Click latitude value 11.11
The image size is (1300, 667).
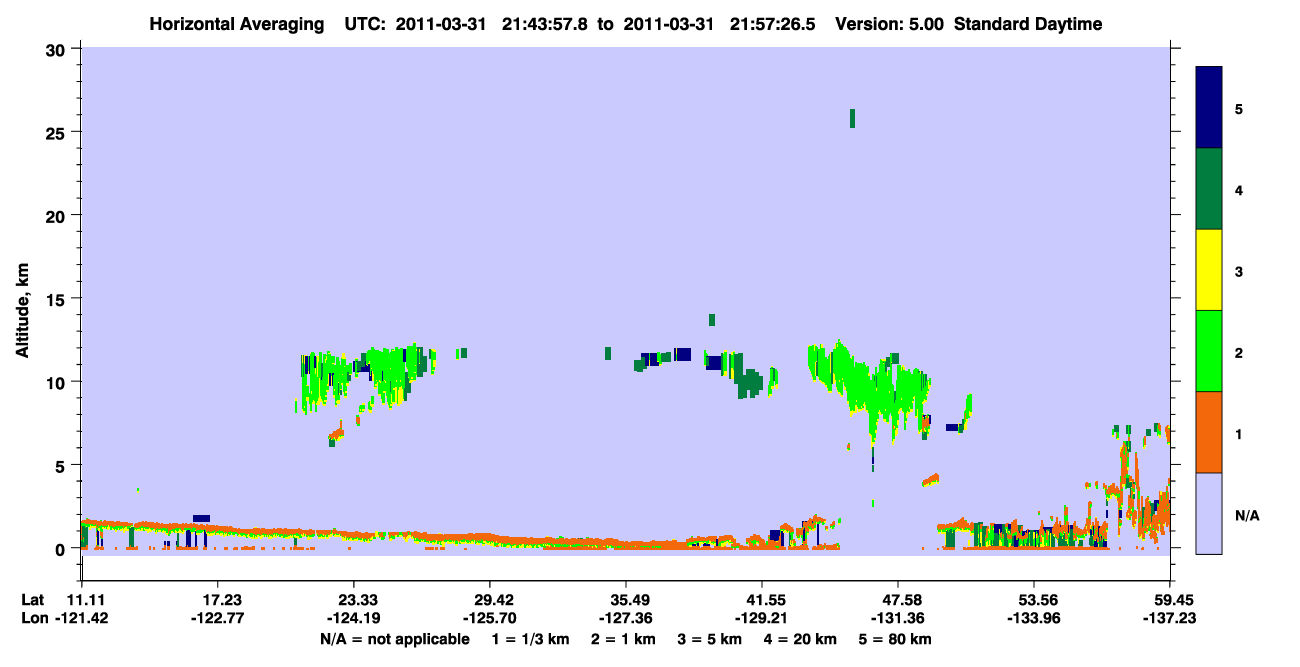point(81,600)
